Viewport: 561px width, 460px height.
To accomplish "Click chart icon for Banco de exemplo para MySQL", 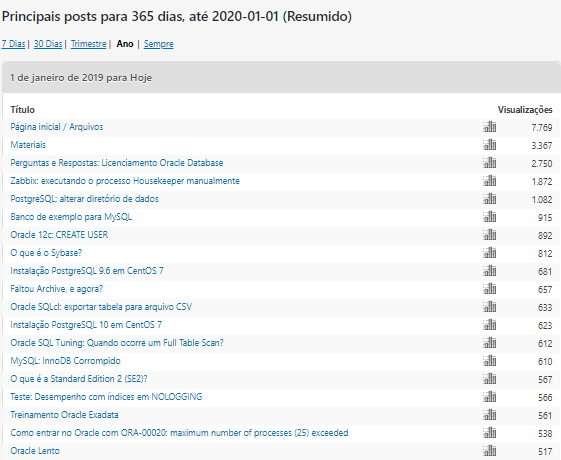I will coord(489,217).
